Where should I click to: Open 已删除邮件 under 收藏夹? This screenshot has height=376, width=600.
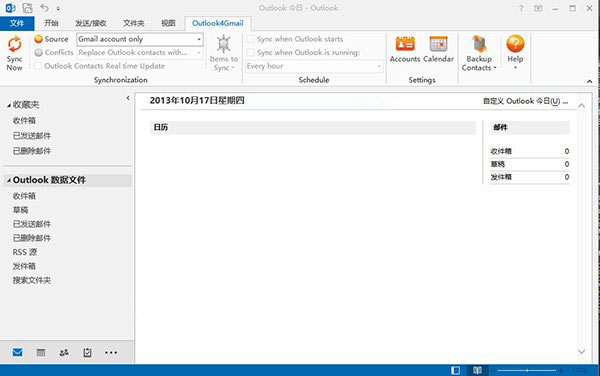pyautogui.click(x=32, y=151)
